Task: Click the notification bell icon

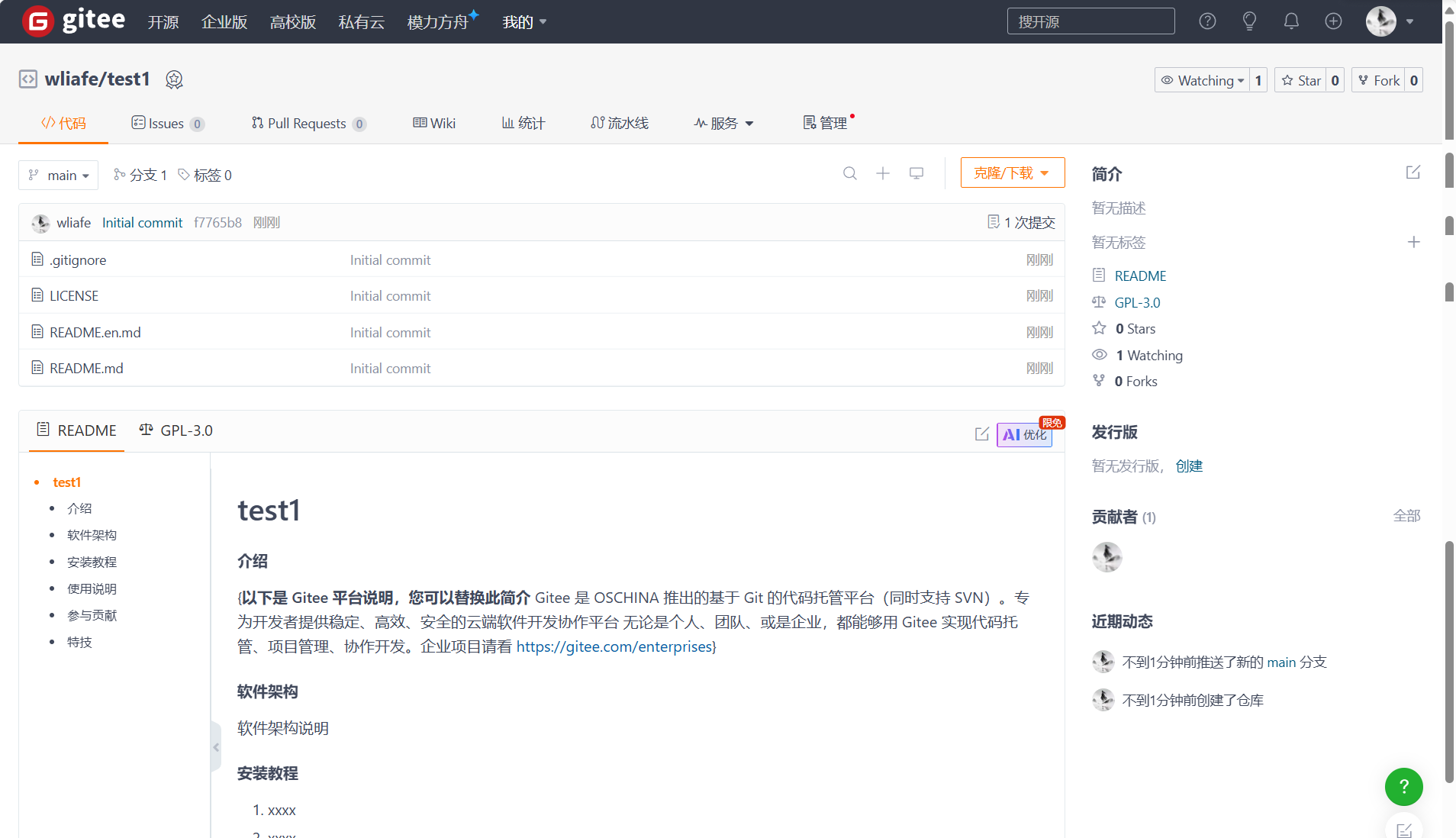Action: [1291, 21]
